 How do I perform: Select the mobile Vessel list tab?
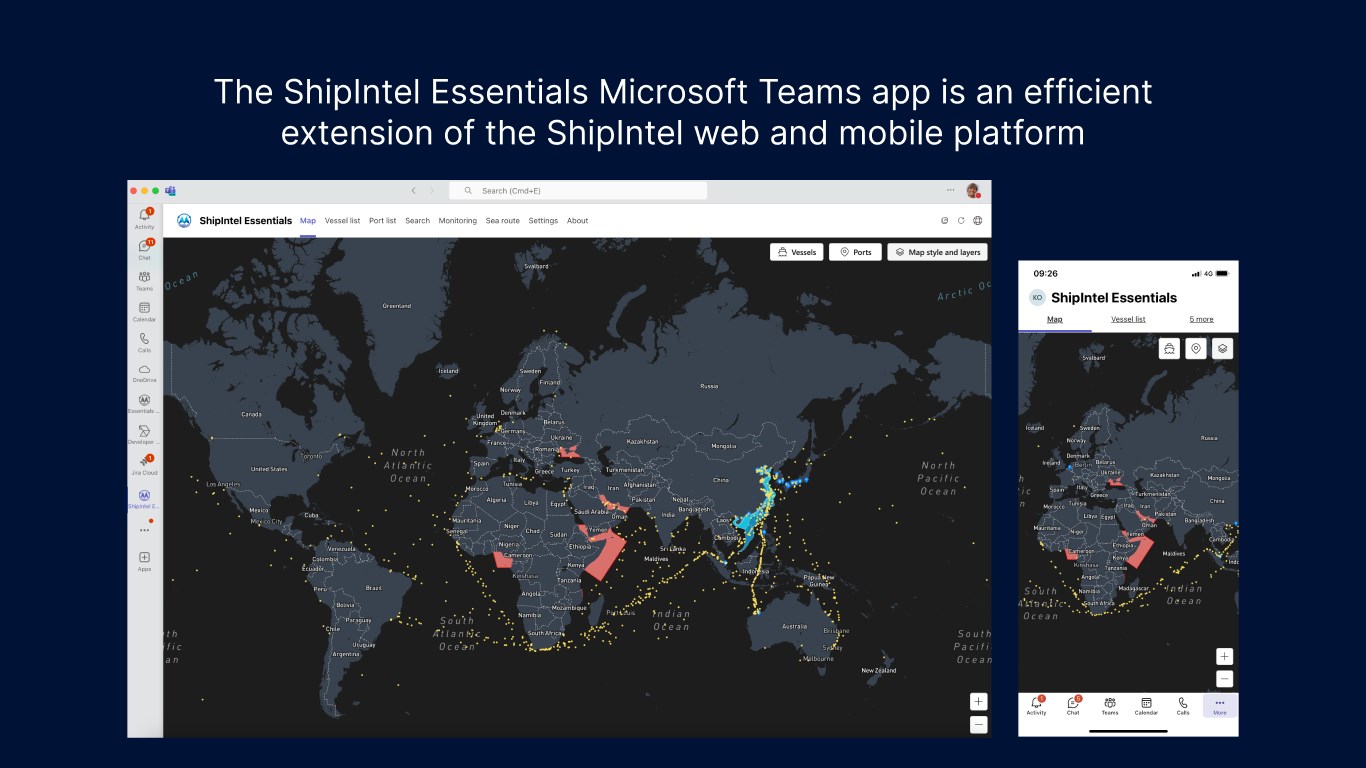pyautogui.click(x=1128, y=320)
